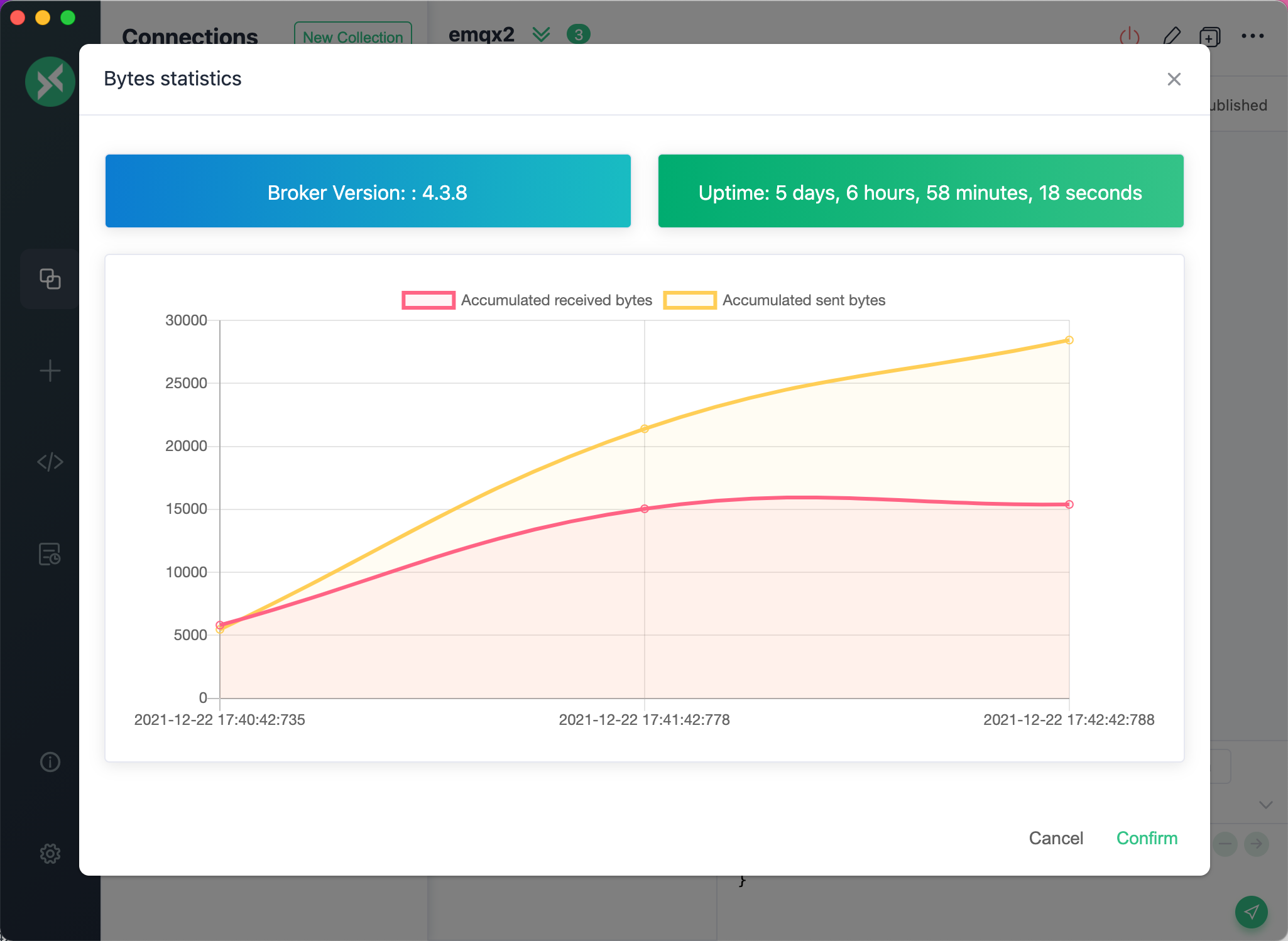This screenshot has width=1288, height=941.
Task: Expand the publish options chevron
Action: pyautogui.click(x=1265, y=805)
